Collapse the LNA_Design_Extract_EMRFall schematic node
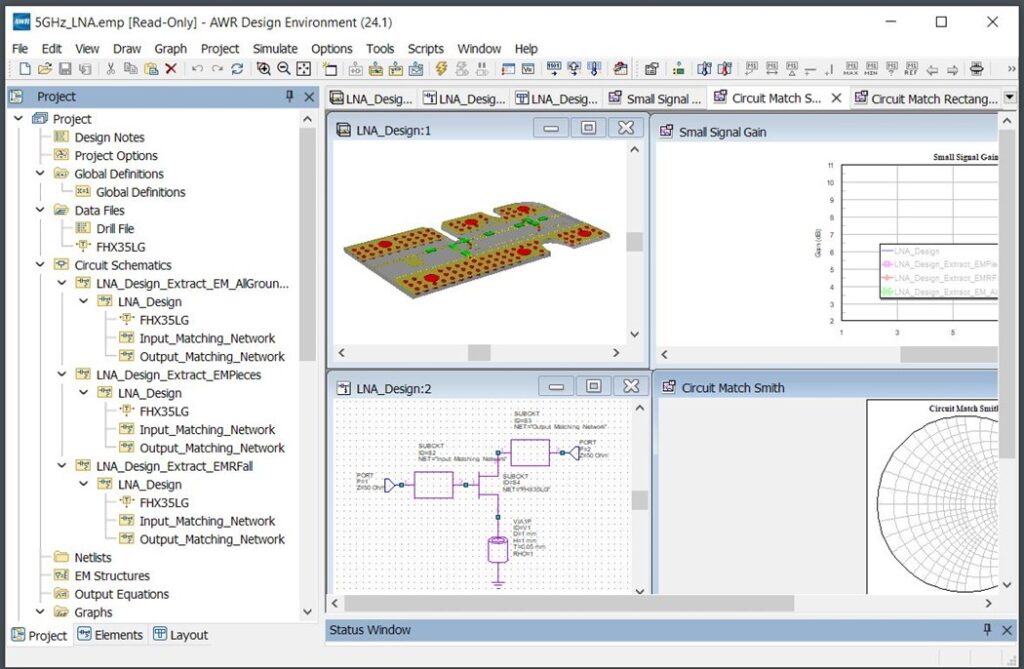This screenshot has width=1024, height=669. (62, 466)
